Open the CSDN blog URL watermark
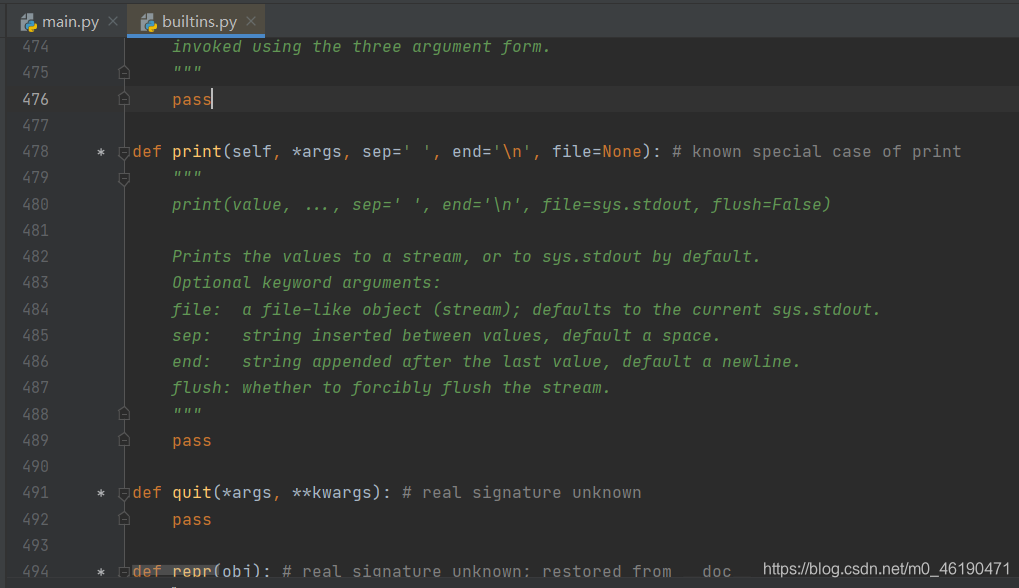This screenshot has height=588, width=1019. coord(884,569)
